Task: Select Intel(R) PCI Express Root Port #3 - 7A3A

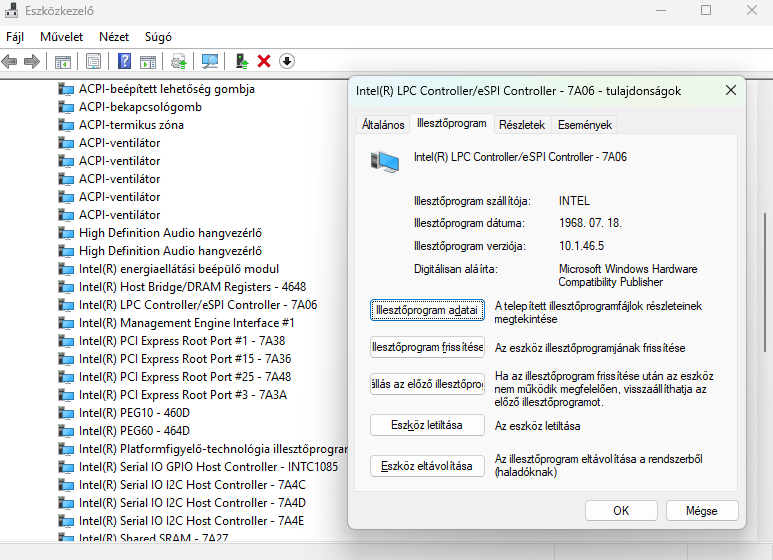Action: [183, 395]
